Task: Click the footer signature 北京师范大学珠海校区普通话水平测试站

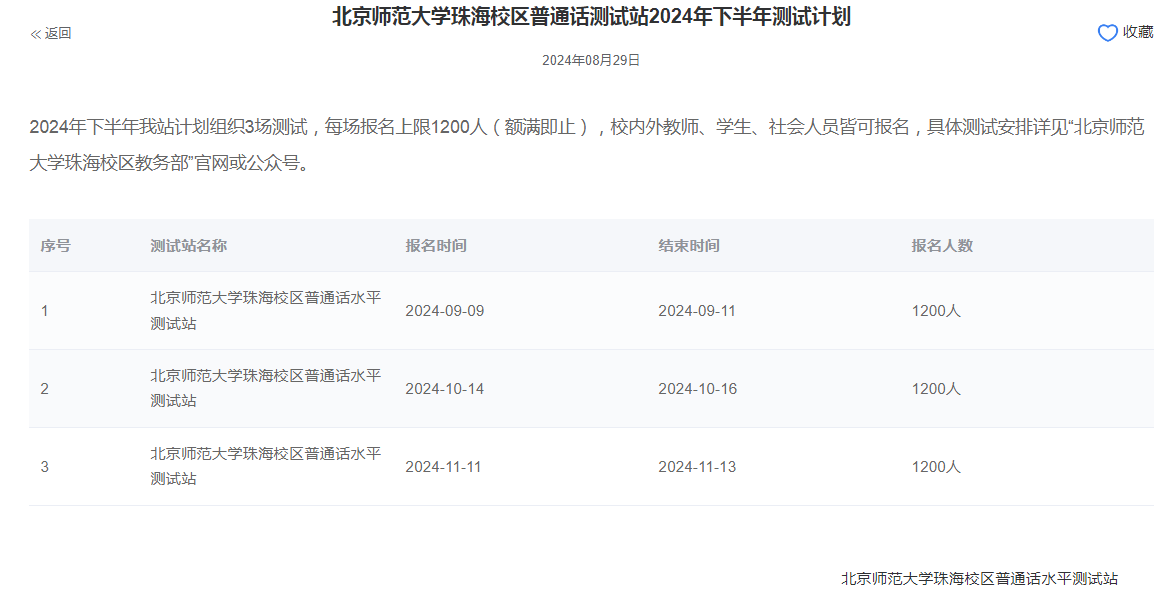Action: 979,579
